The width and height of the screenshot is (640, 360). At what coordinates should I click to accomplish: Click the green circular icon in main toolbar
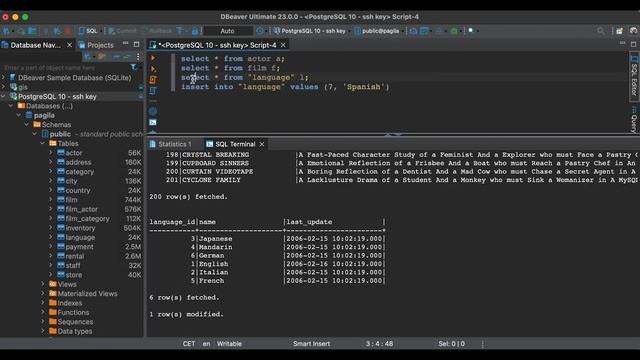tap(454, 31)
